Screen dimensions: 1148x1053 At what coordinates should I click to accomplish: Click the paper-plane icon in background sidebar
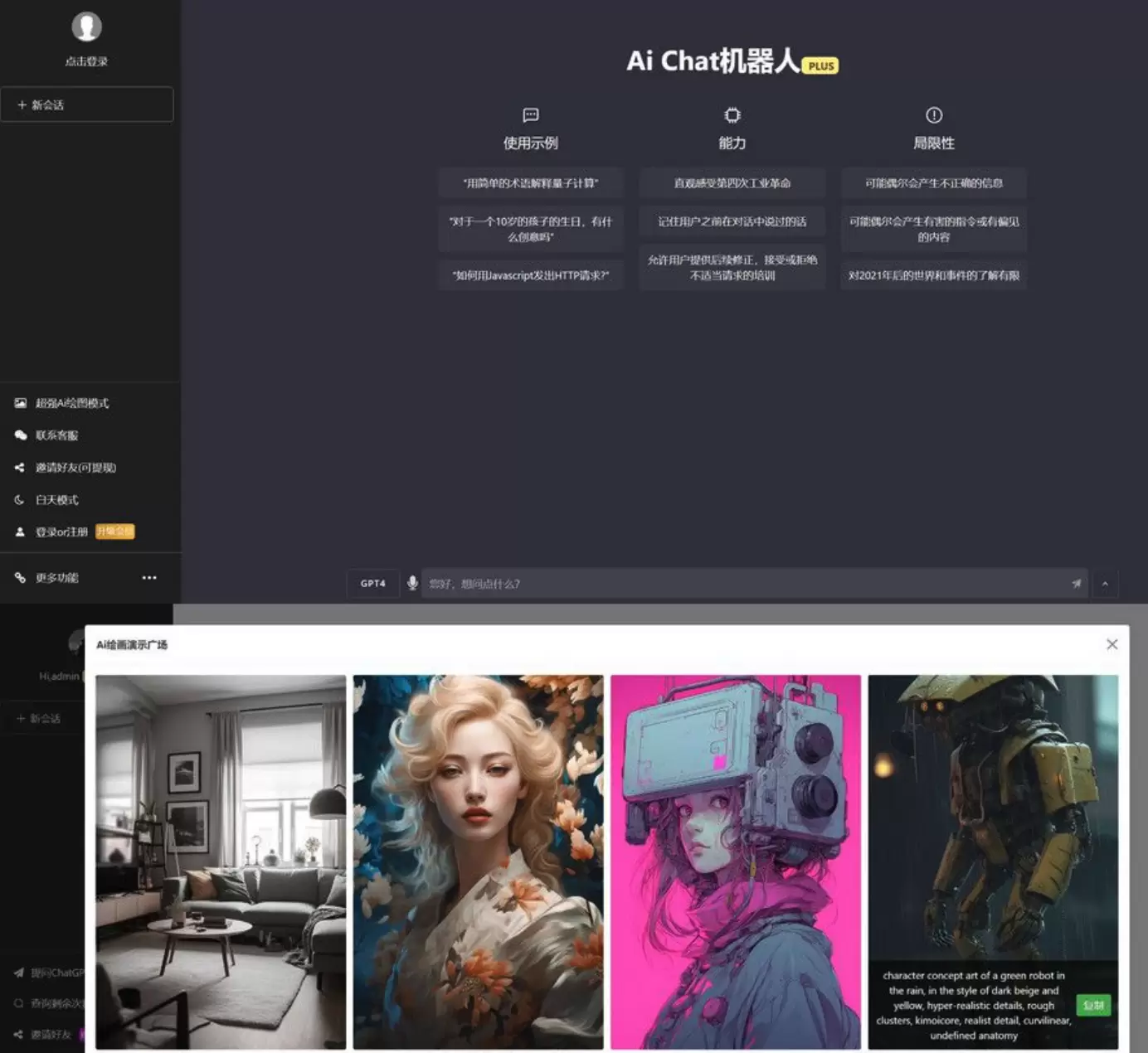19,973
